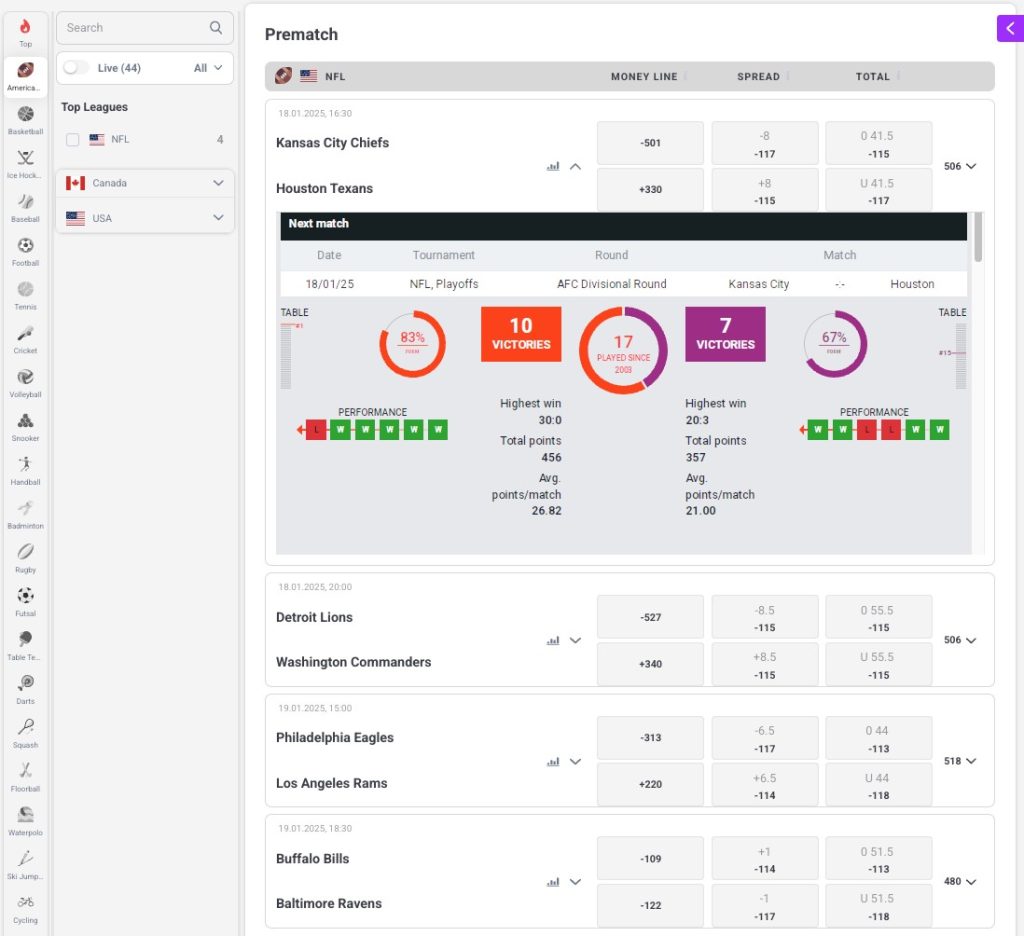The image size is (1024, 936).
Task: Show 480 more markets for Bills game
Action: pyautogui.click(x=960, y=882)
